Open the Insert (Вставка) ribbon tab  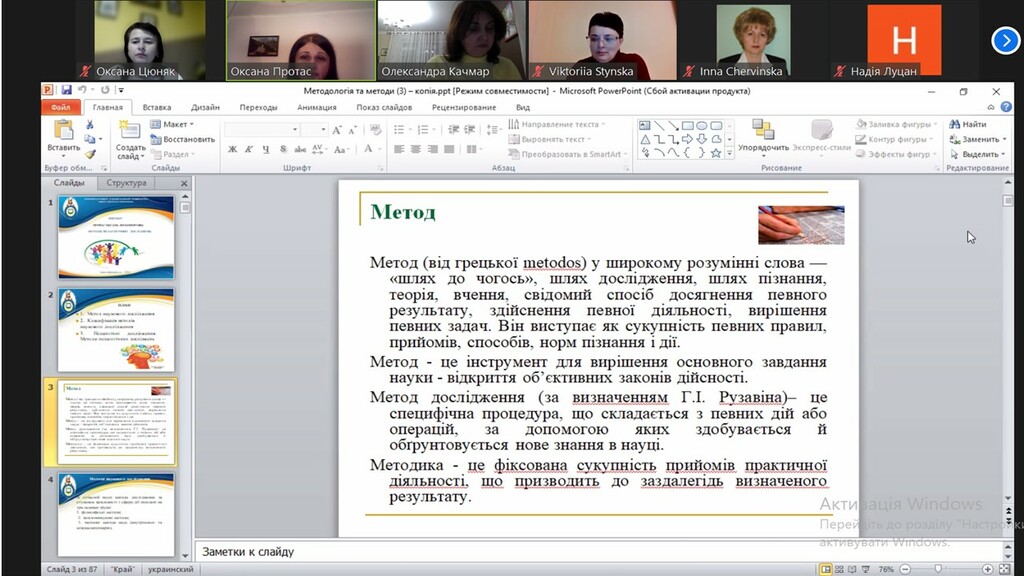[x=156, y=107]
